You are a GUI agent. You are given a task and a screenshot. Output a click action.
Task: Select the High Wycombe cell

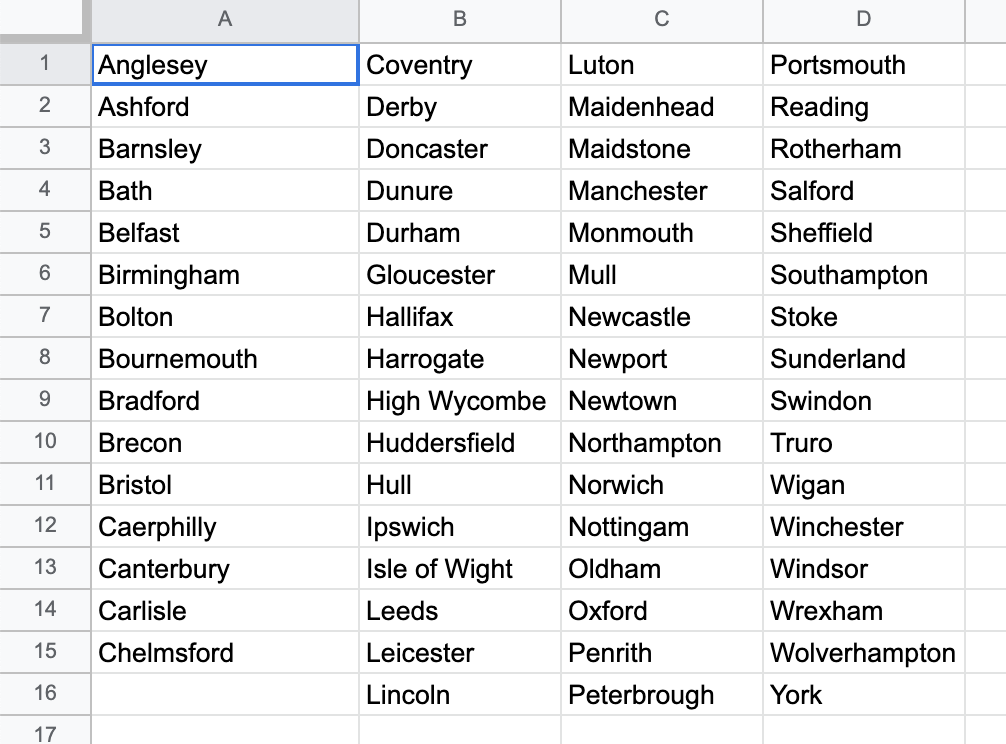pyautogui.click(x=459, y=400)
